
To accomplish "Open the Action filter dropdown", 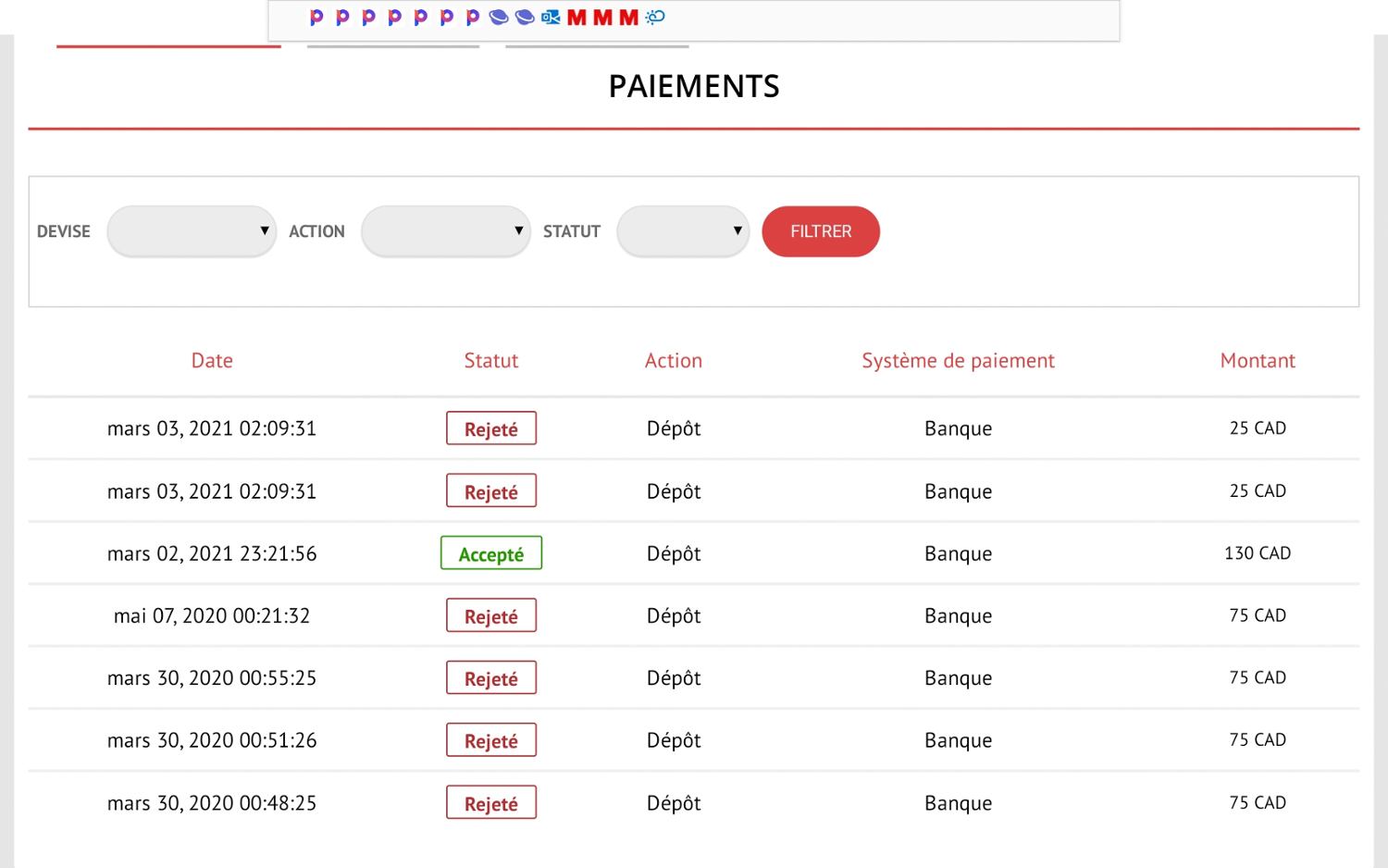I will pos(445,231).
